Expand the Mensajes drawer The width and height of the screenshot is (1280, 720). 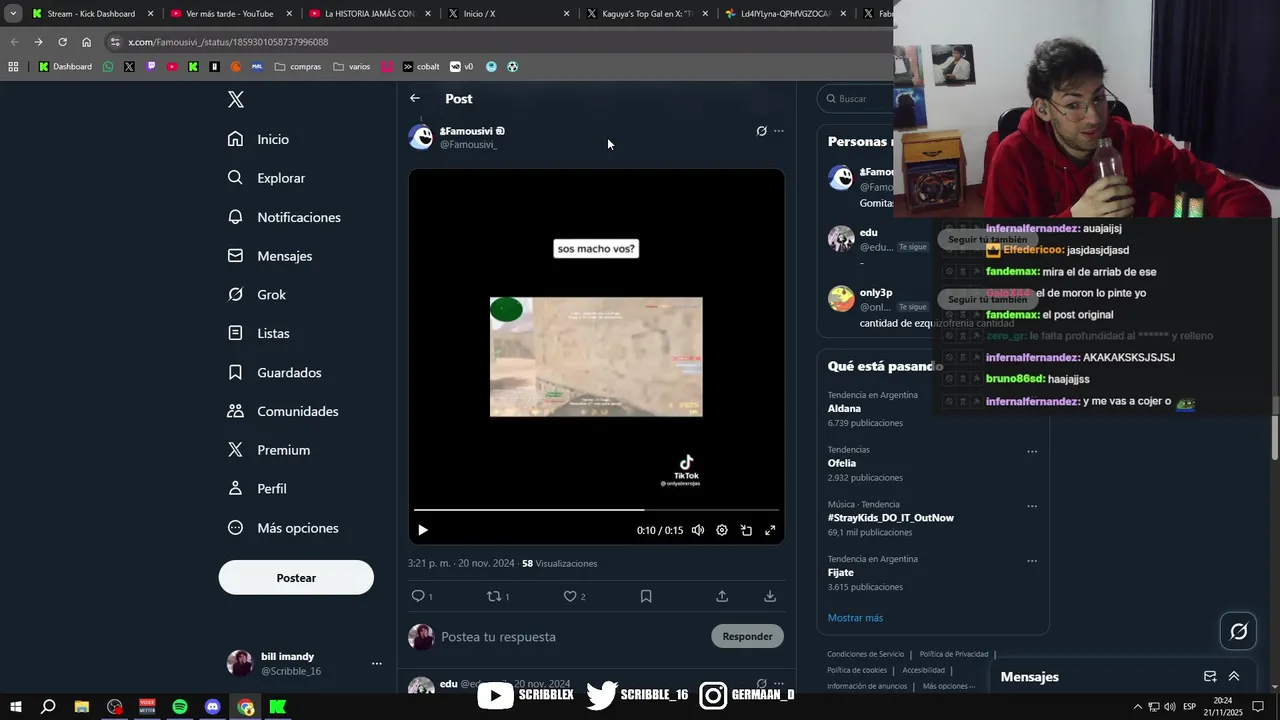pos(1234,676)
